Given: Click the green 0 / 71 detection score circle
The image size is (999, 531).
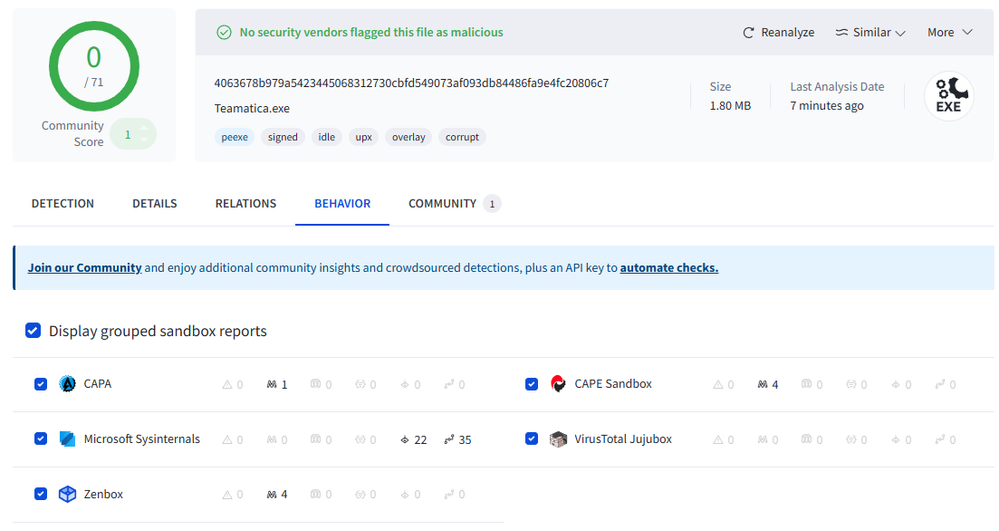Looking at the screenshot, I should pos(94,66).
